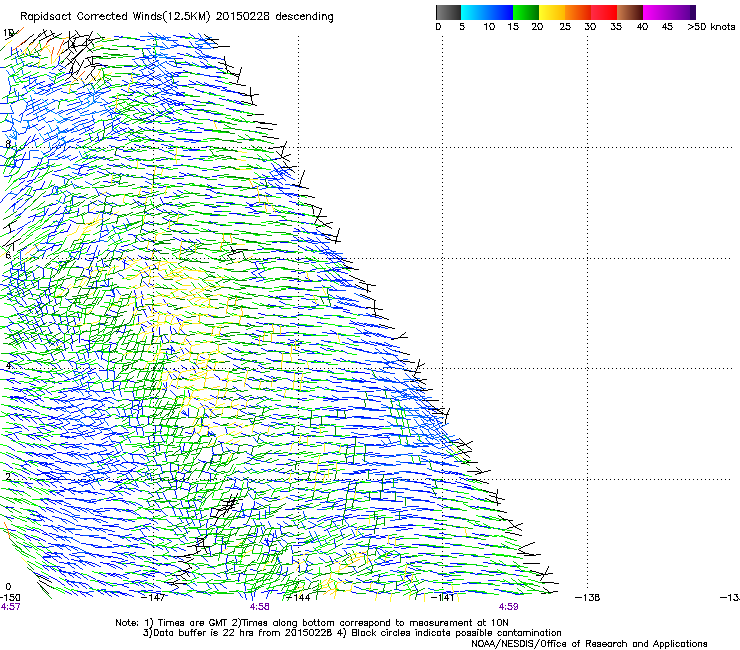The height and width of the screenshot is (650, 740).
Task: Click the blue 10-15 knots color swatch
Action: point(499,12)
